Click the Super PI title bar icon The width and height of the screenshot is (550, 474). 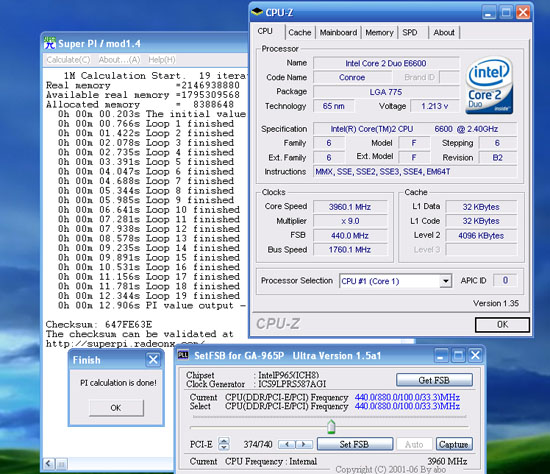click(50, 44)
